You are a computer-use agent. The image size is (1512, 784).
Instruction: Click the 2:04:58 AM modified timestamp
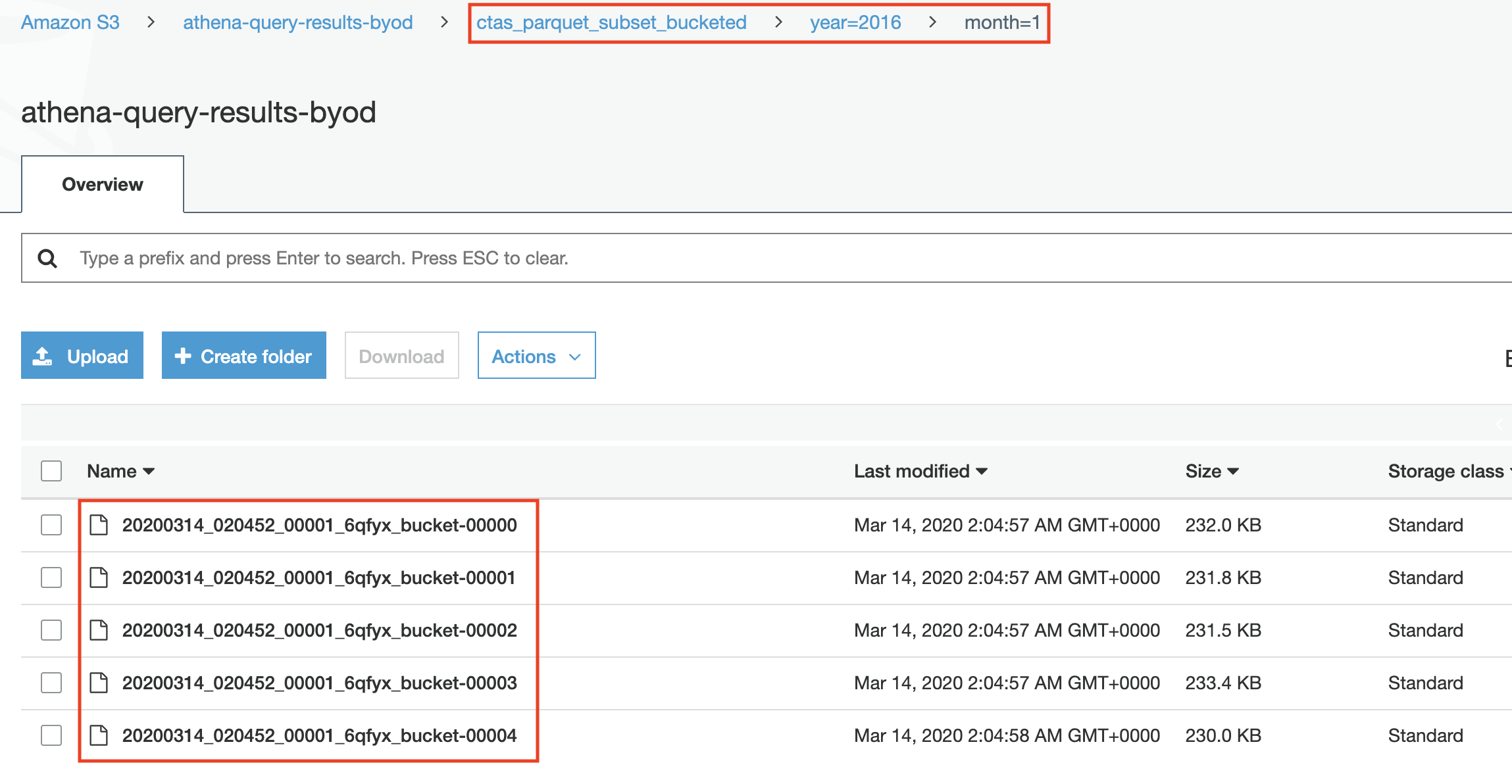click(1007, 735)
